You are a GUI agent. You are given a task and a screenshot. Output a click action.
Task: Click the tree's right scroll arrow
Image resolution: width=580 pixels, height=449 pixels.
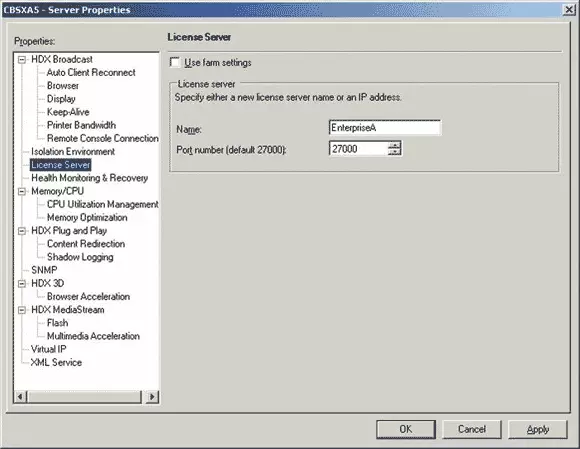click(152, 397)
